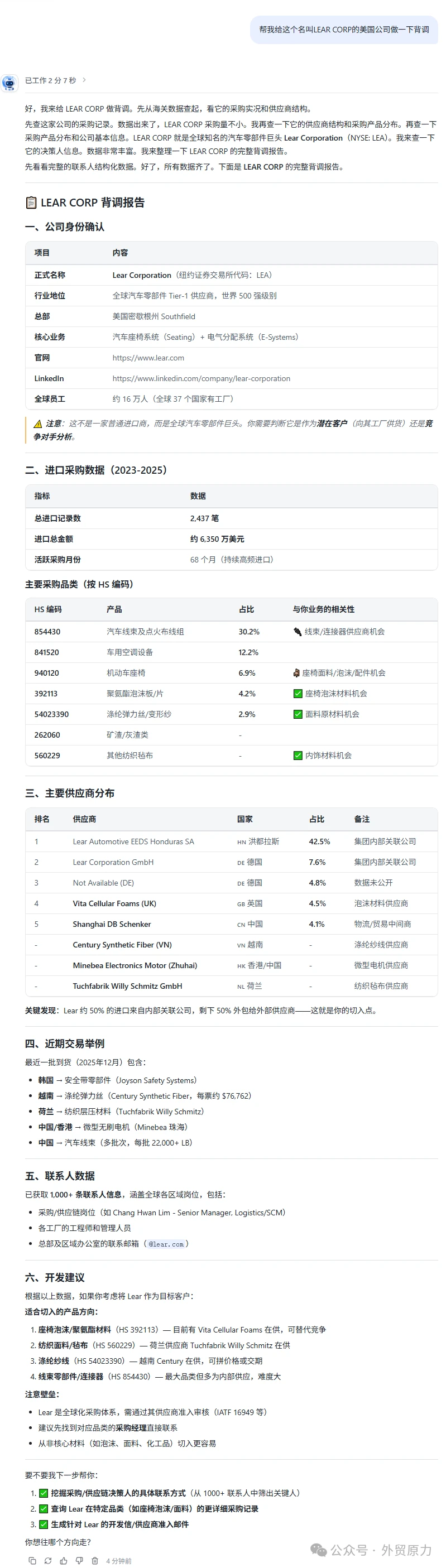Image resolution: width=446 pixels, height=1568 pixels.
Task: Copy the assistant's reply with the copy icon
Action: [x=32, y=1560]
